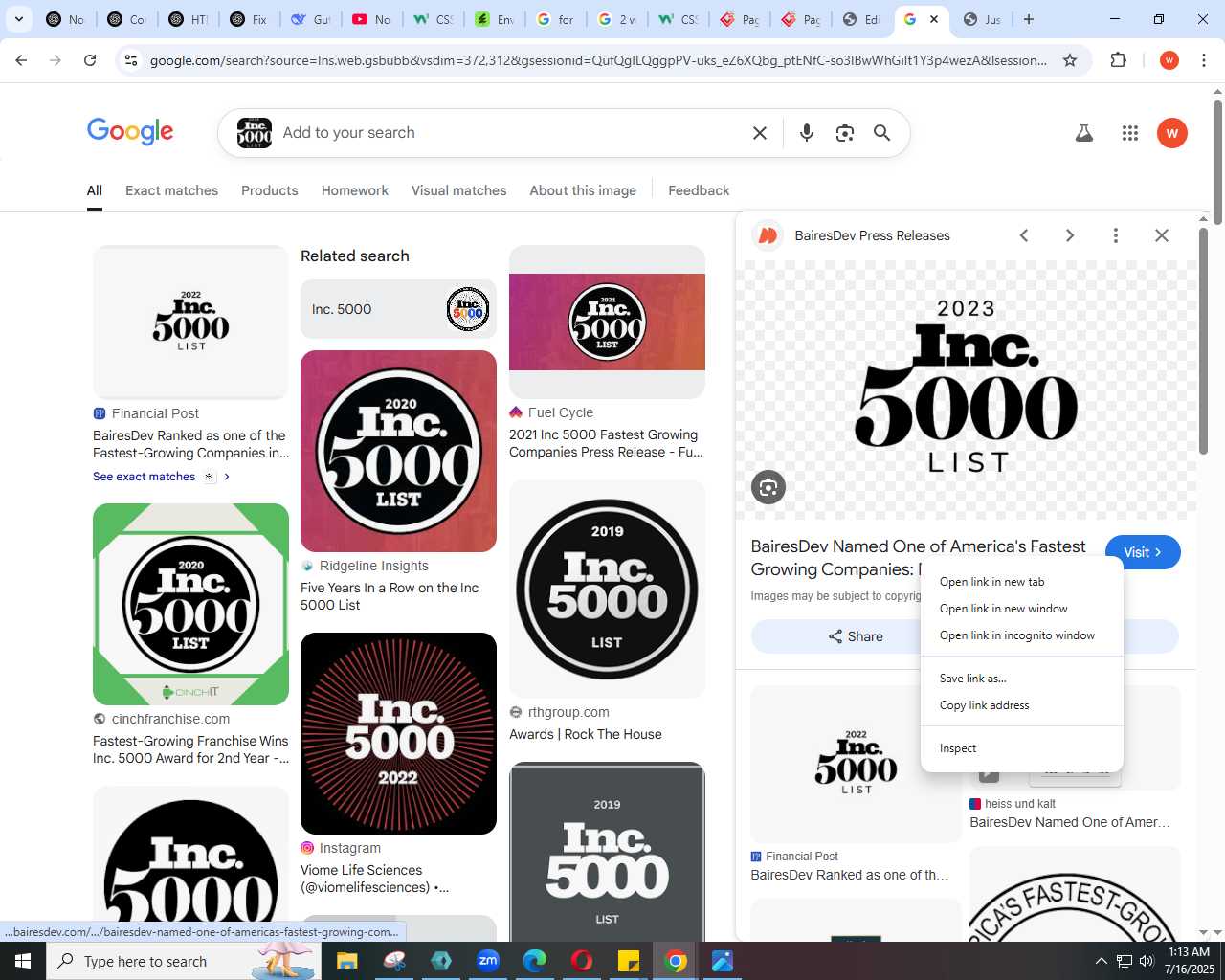Choose Save link as

pos(1021,679)
